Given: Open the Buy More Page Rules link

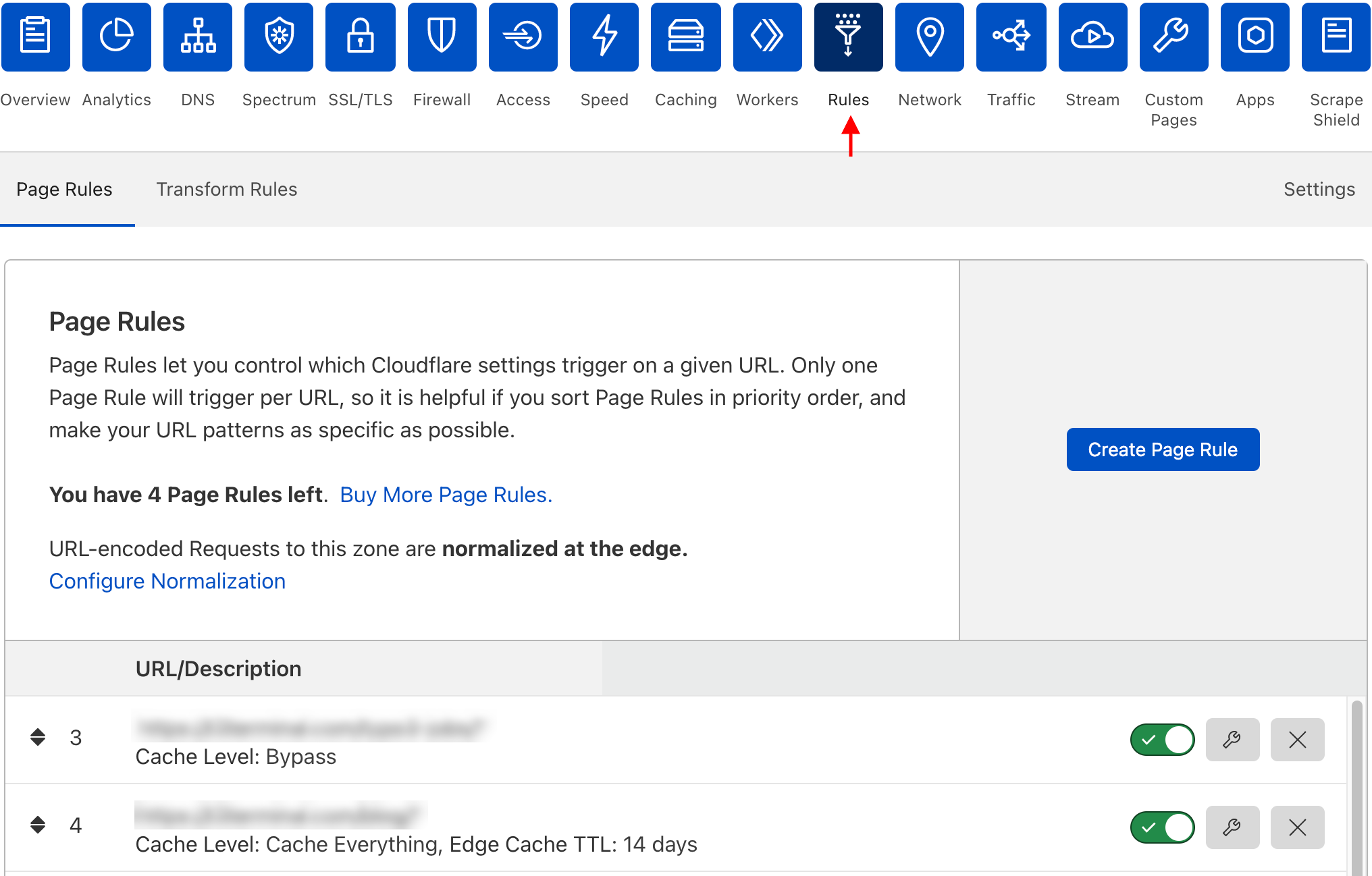Looking at the screenshot, I should click(446, 495).
